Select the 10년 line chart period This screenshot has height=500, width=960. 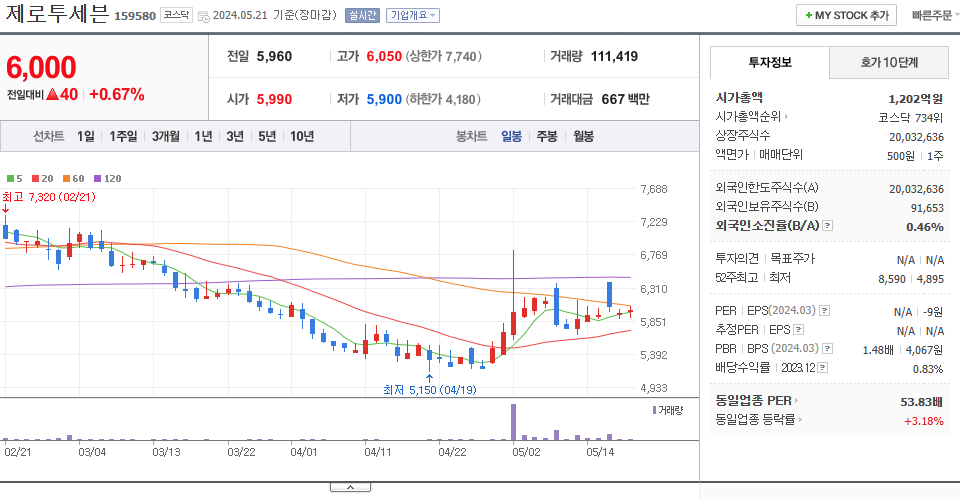pyautogui.click(x=302, y=136)
